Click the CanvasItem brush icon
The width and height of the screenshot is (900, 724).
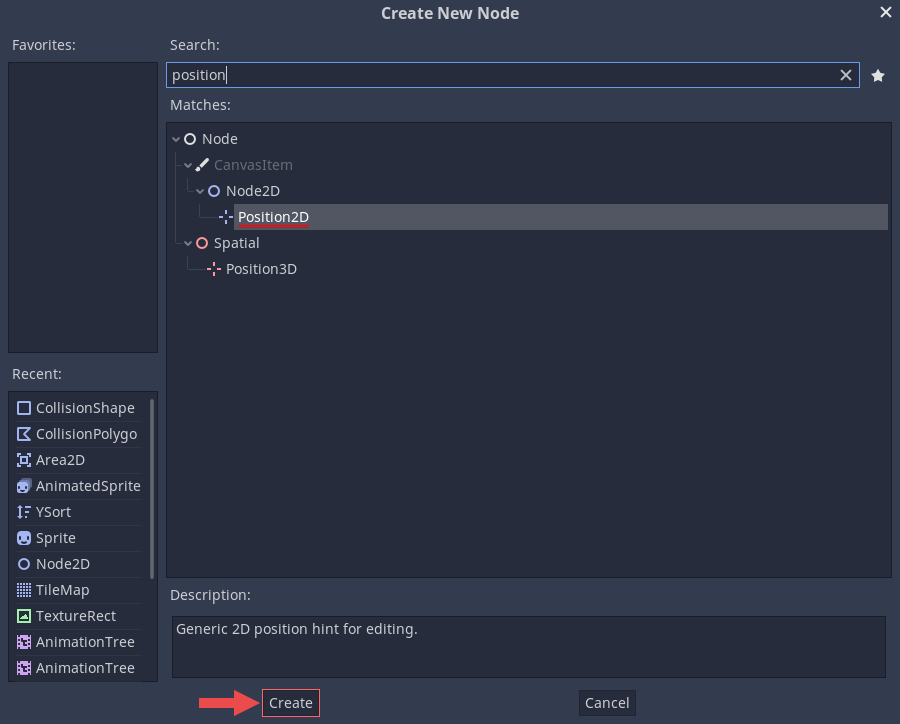[201, 165]
